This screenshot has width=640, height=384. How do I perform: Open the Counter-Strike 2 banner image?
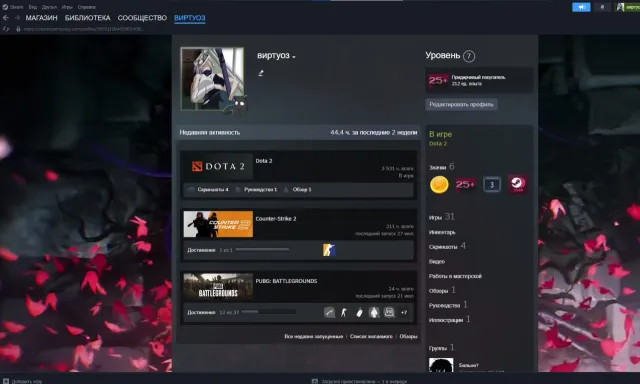tap(218, 224)
